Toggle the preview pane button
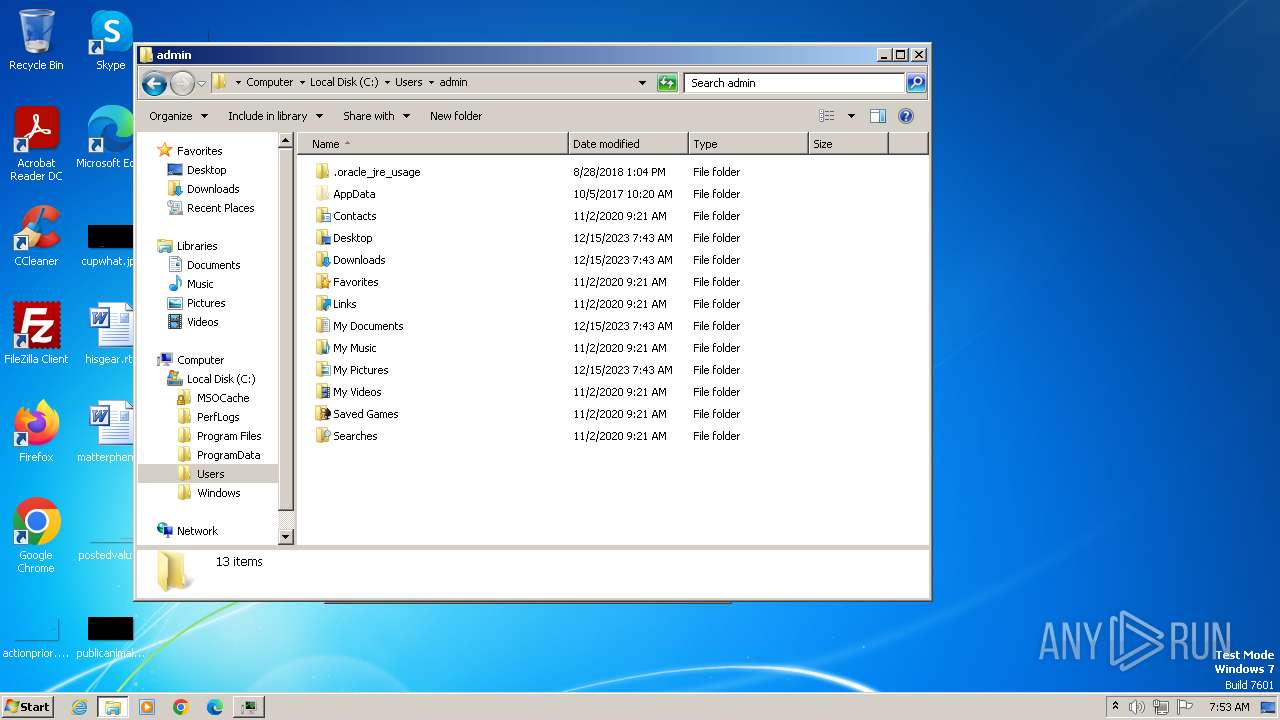The image size is (1280, 720). pyautogui.click(x=877, y=116)
